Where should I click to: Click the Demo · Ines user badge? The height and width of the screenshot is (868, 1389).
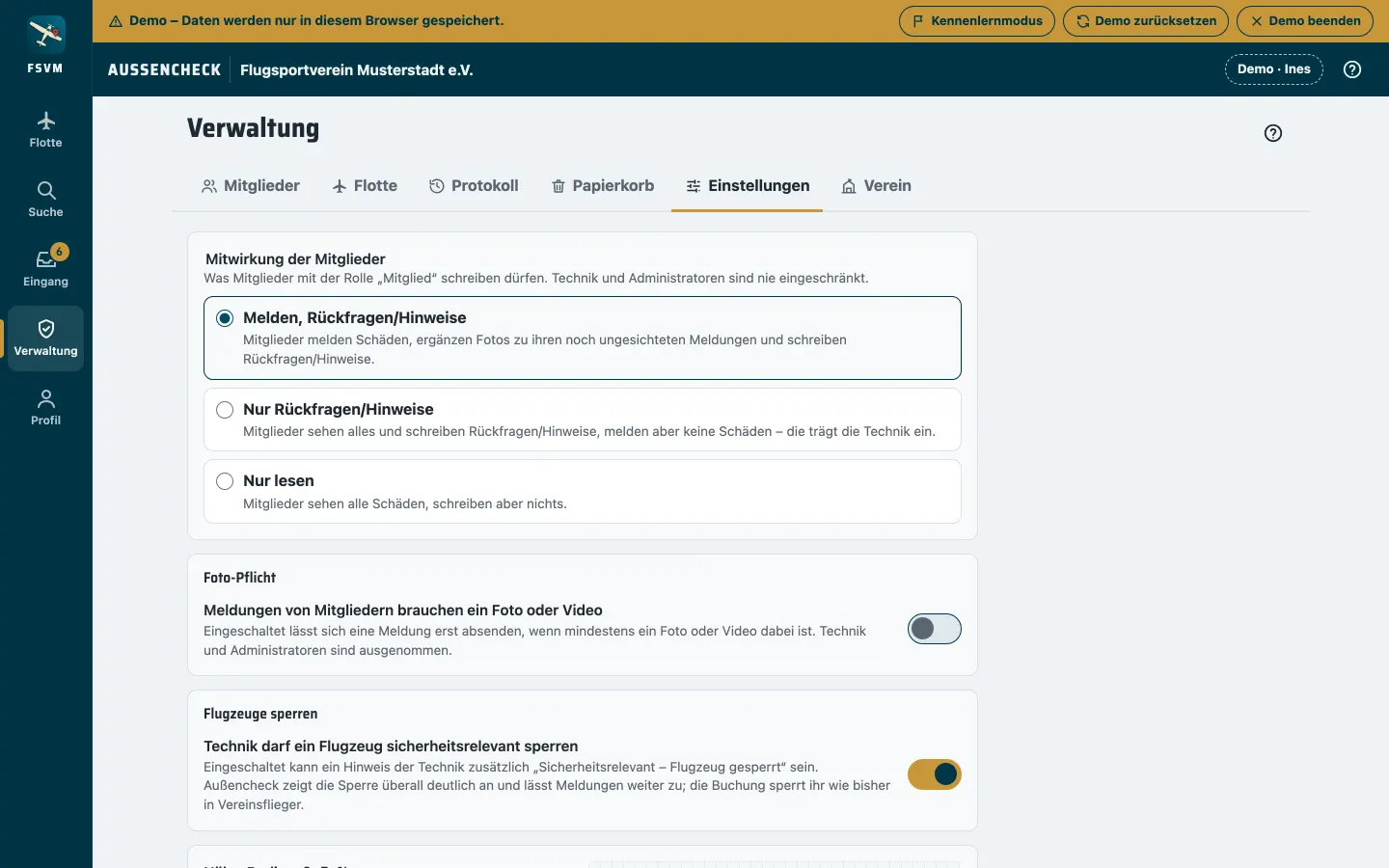(x=1274, y=69)
